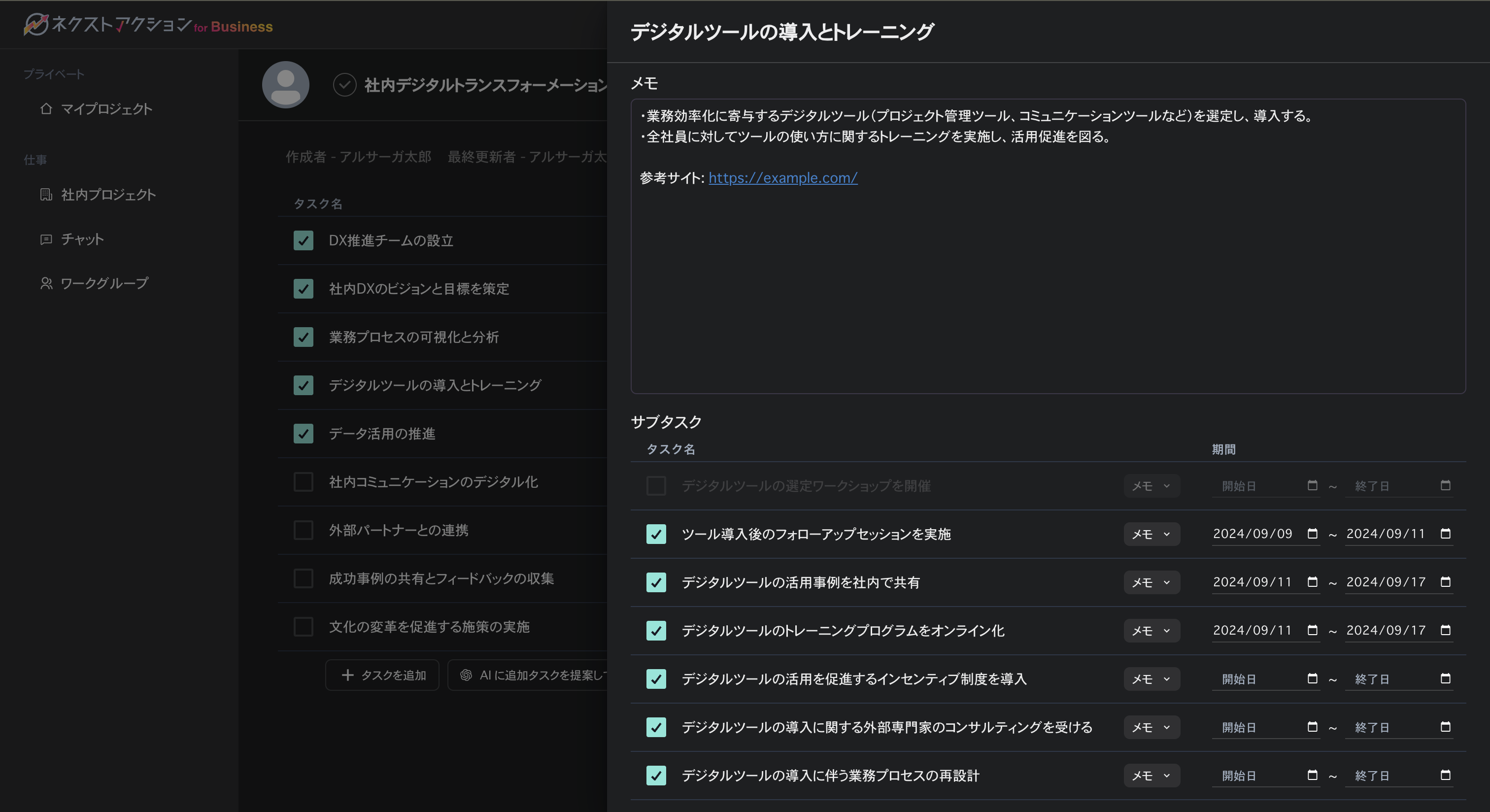Expand メモ dropdown for オンライン化 subtask
The width and height of the screenshot is (1490, 812).
1151,630
